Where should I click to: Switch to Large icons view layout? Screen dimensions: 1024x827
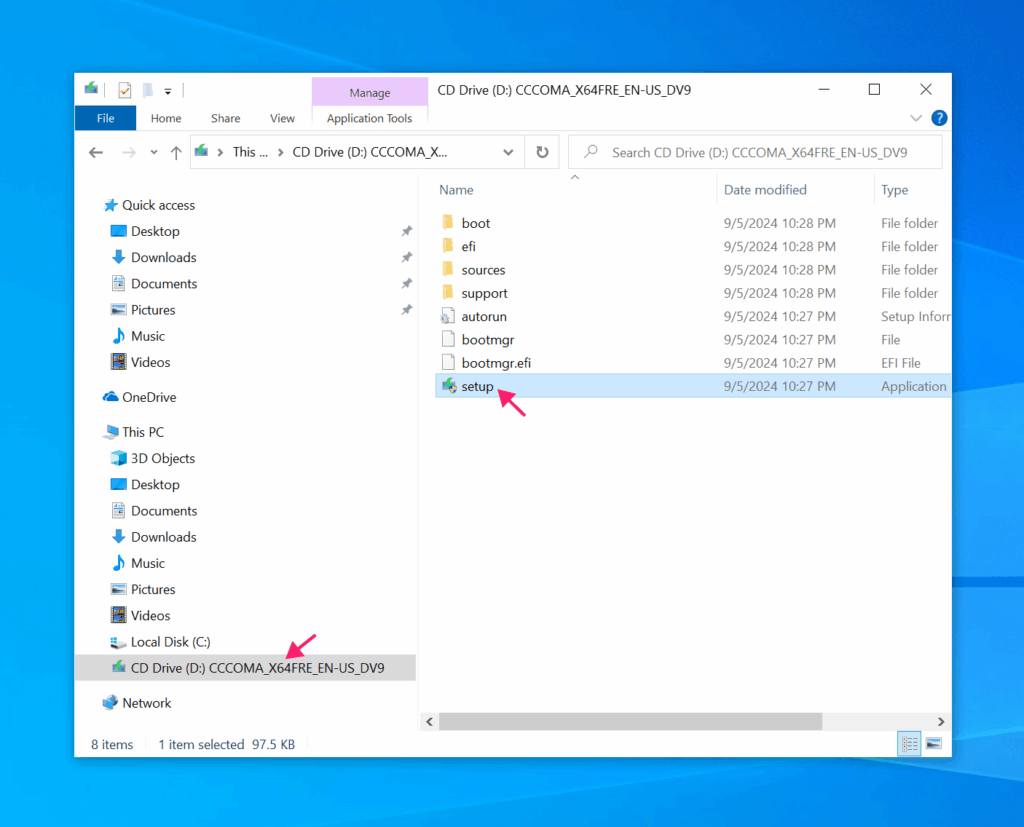(x=934, y=743)
